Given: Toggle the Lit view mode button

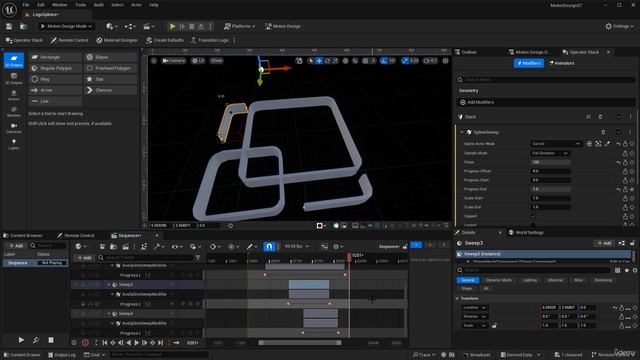Looking at the screenshot, I should pyautogui.click(x=198, y=60).
